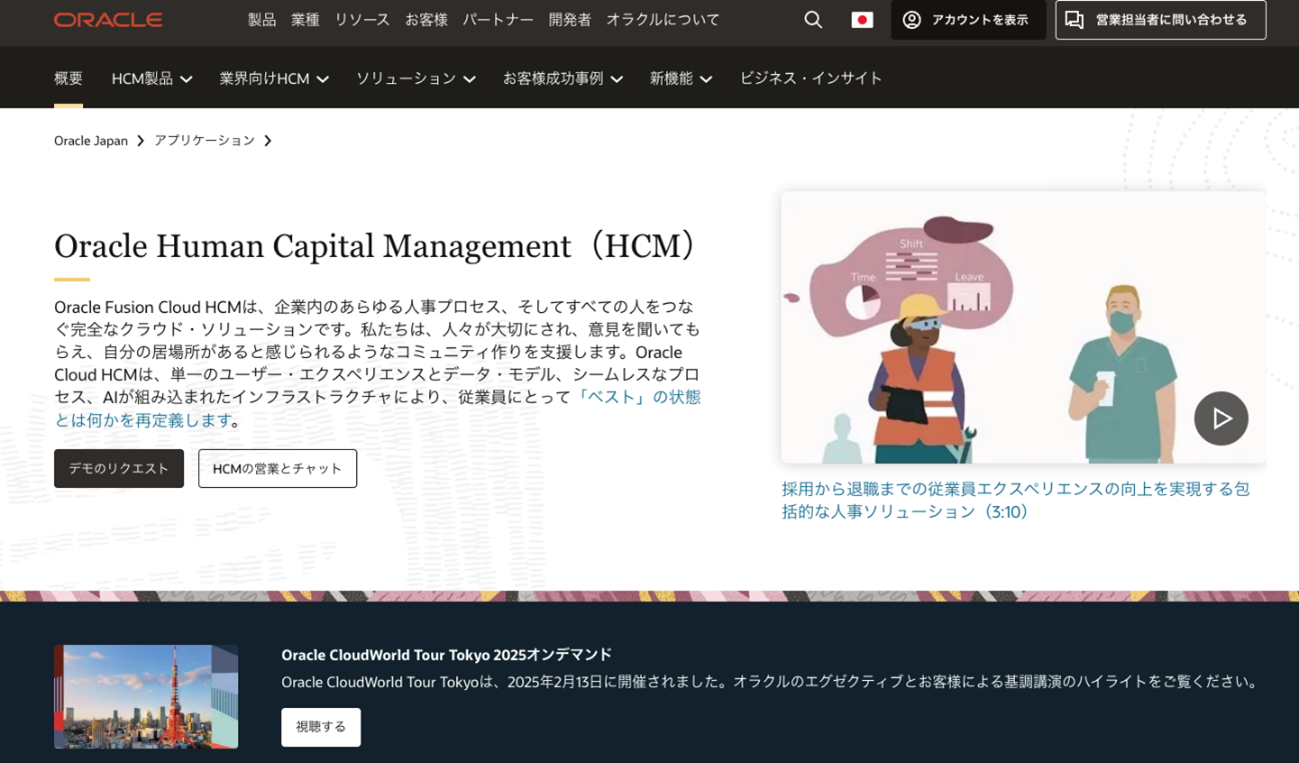Click the Tokyo Tower thumbnail image
The width and height of the screenshot is (1299, 763).
pos(146,697)
